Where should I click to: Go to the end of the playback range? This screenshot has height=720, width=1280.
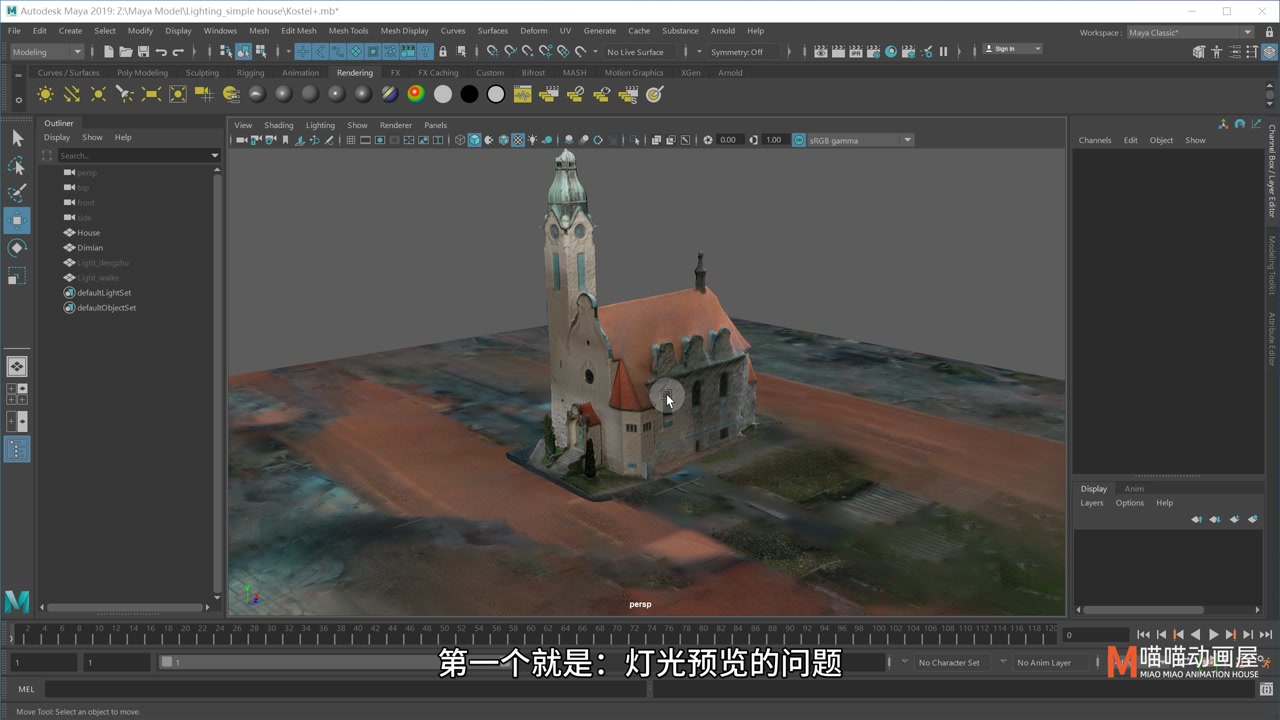1265,634
